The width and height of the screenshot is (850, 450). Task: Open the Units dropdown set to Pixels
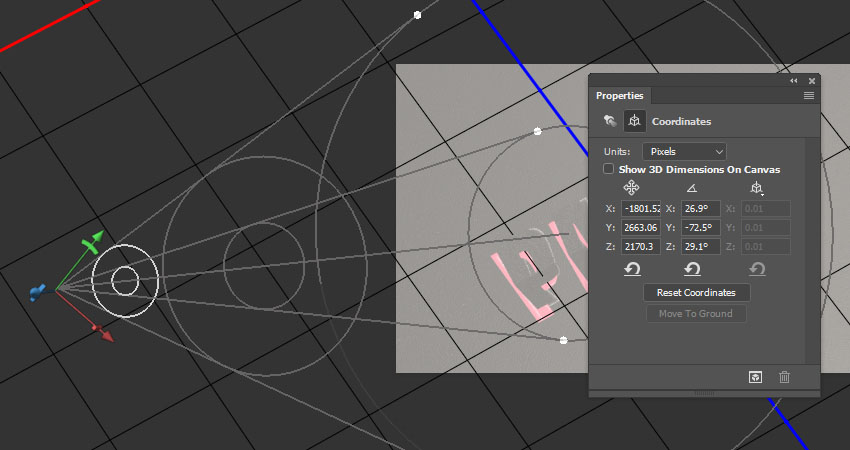(x=684, y=152)
